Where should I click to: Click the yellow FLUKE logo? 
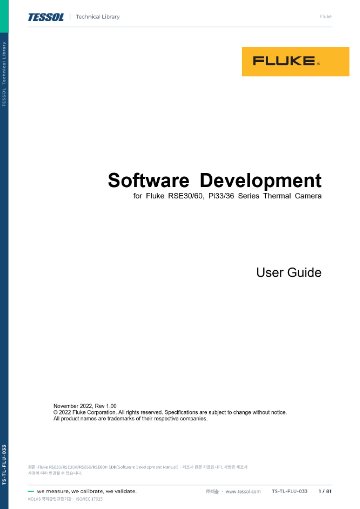pos(295,61)
